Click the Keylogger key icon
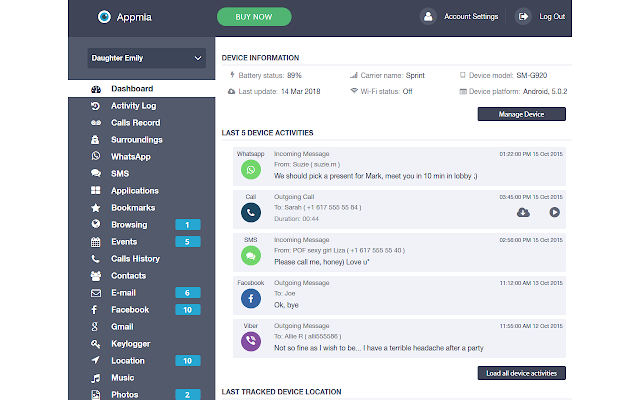This screenshot has height=400, width=640. click(x=96, y=344)
